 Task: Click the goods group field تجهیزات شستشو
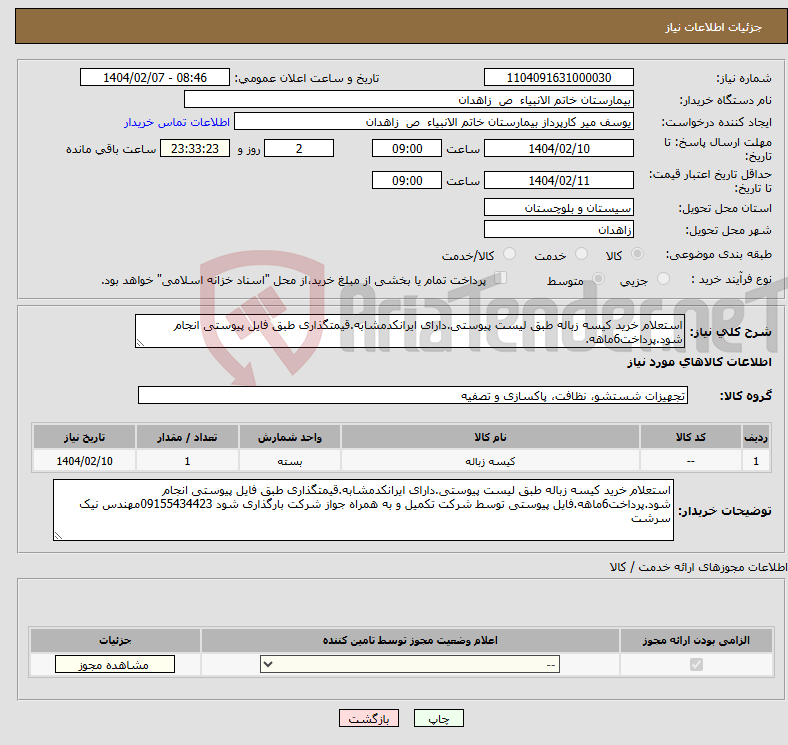(413, 395)
